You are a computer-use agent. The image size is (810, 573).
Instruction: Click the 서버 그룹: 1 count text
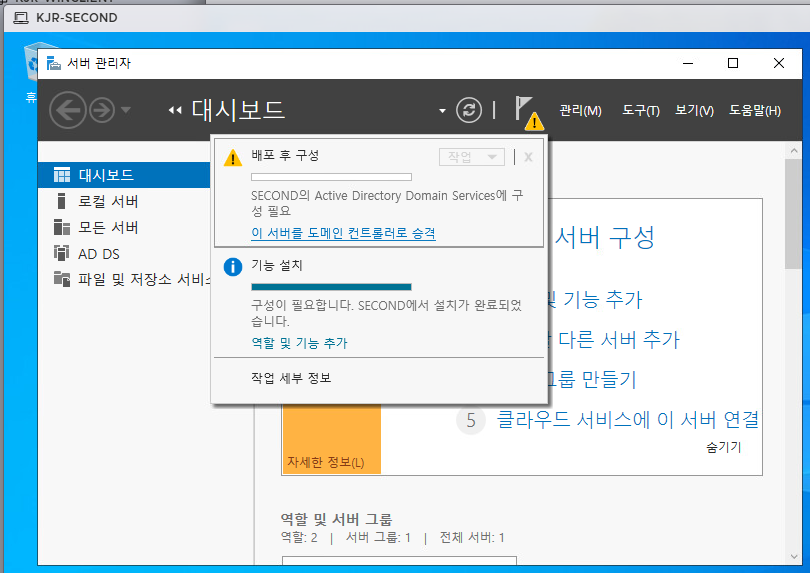[x=378, y=538]
